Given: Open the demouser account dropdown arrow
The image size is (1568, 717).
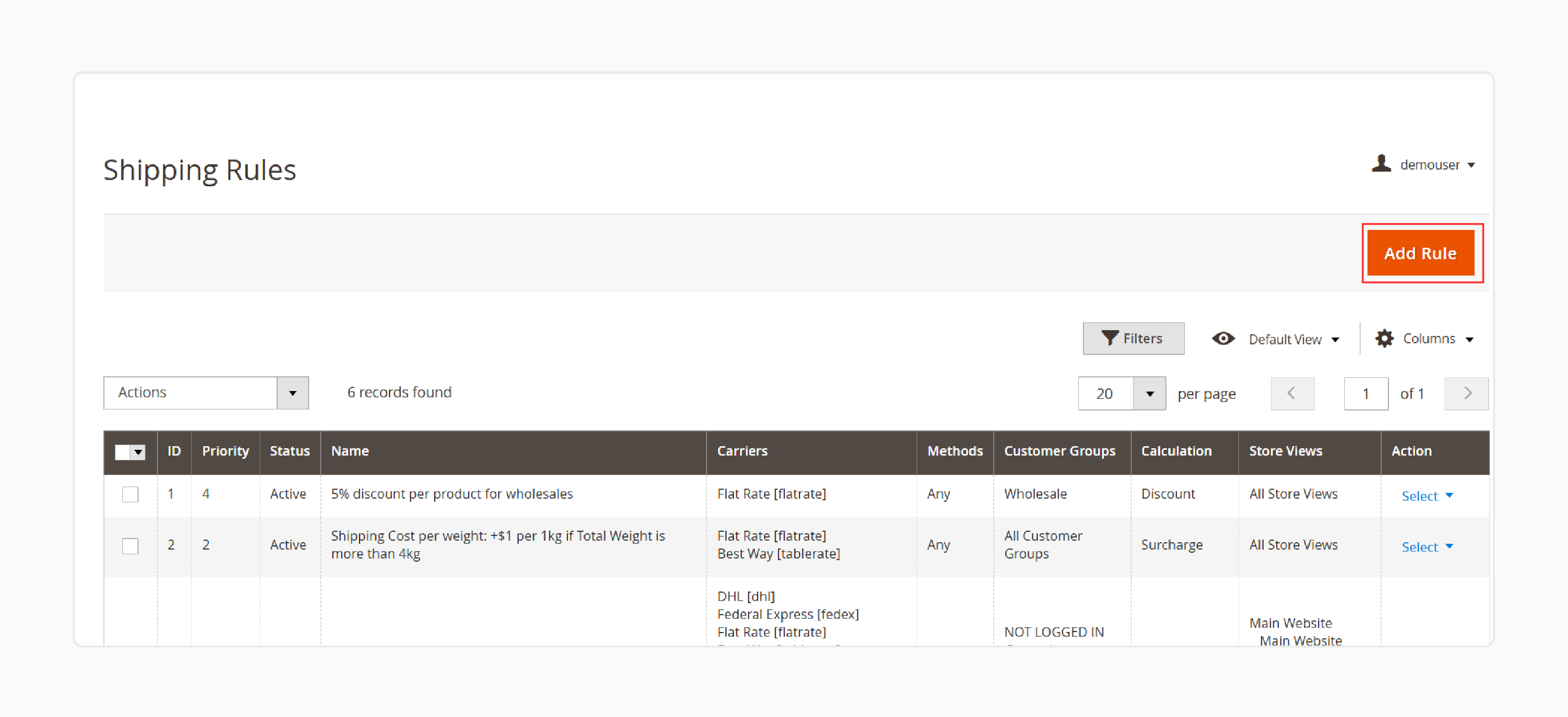Looking at the screenshot, I should point(1471,165).
